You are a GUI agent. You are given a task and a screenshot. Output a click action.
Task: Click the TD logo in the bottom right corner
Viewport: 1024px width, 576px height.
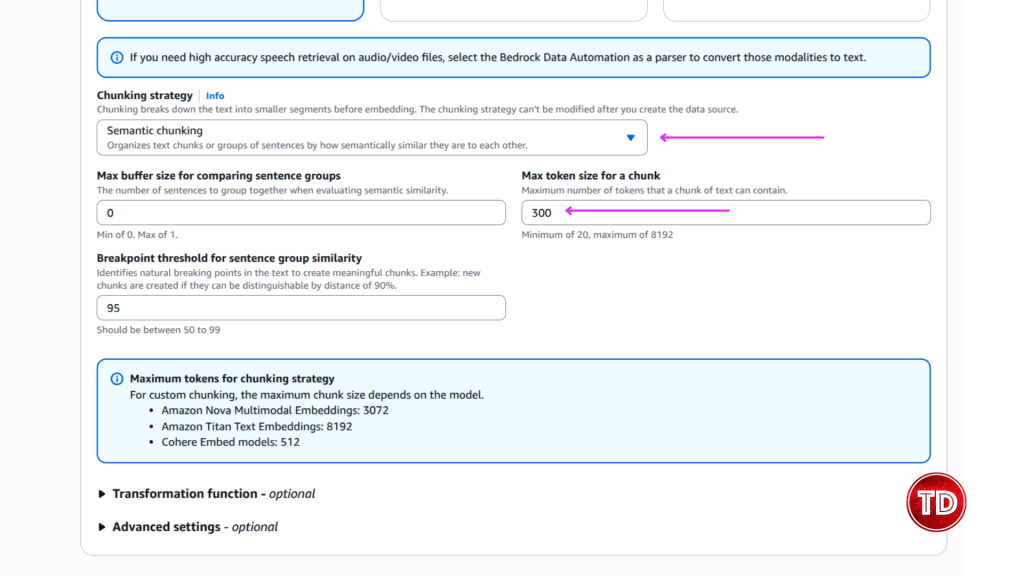[936, 502]
